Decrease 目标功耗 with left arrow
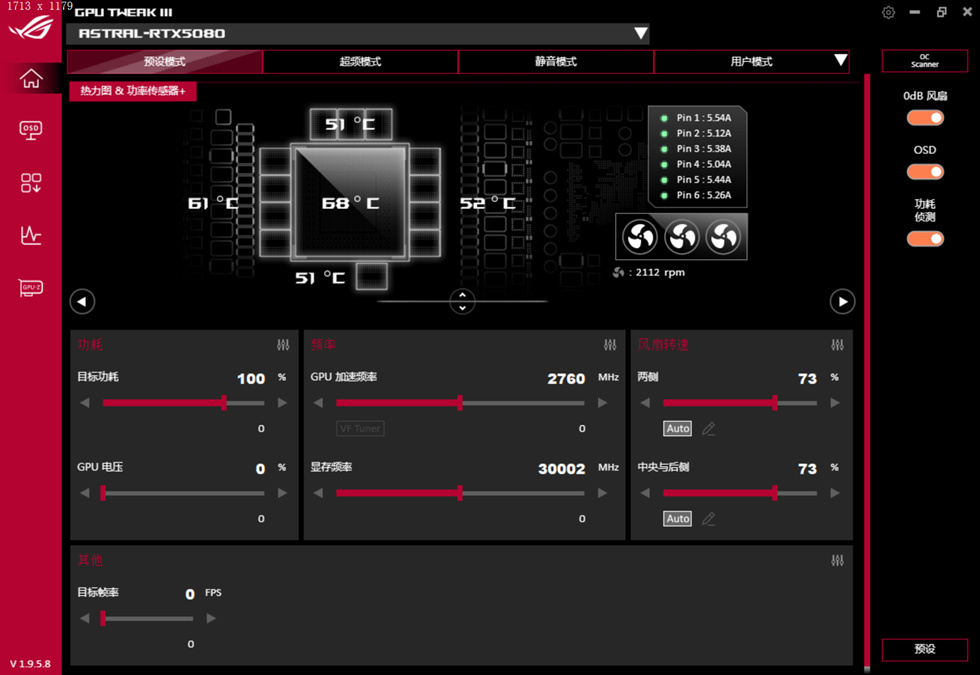 (85, 403)
